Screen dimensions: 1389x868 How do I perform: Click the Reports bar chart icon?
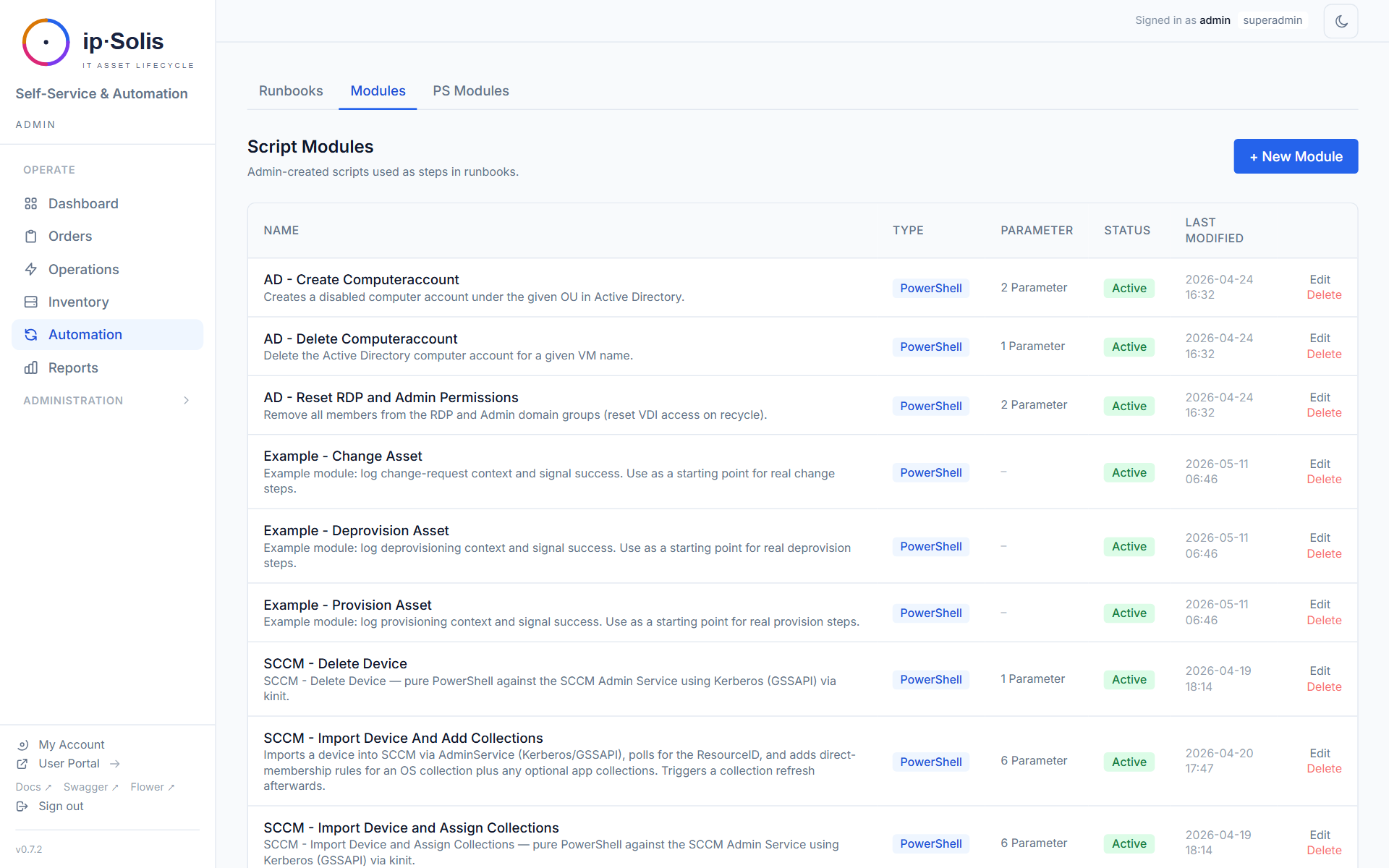[30, 367]
